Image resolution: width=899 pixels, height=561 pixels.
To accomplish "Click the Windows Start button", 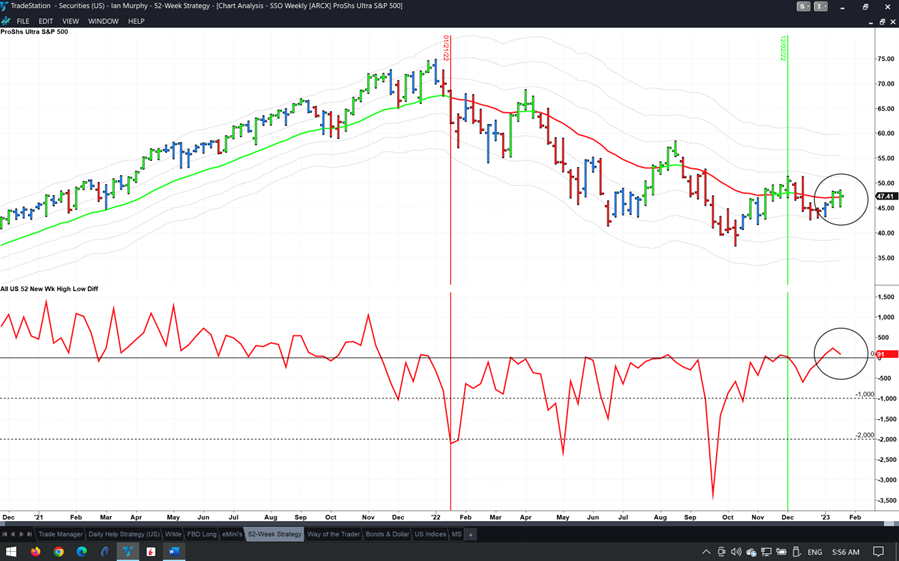I will click(x=11, y=551).
